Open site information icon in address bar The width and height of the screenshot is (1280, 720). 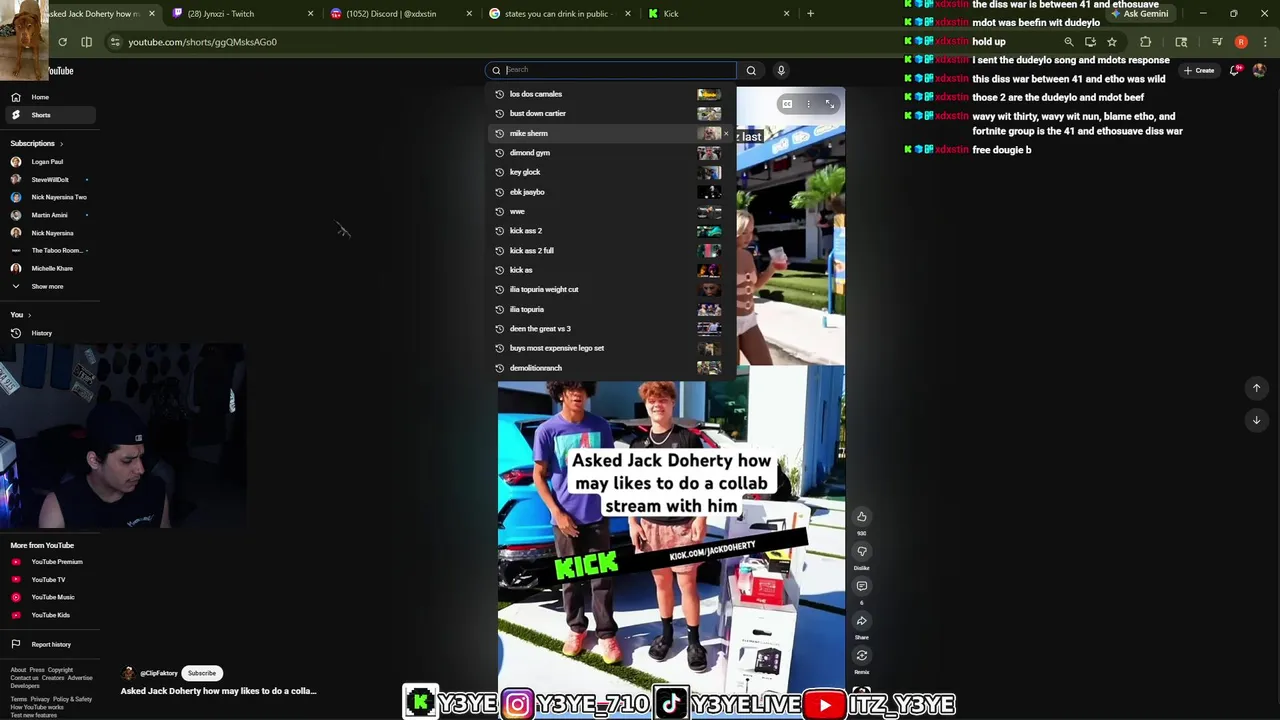pyautogui.click(x=115, y=42)
